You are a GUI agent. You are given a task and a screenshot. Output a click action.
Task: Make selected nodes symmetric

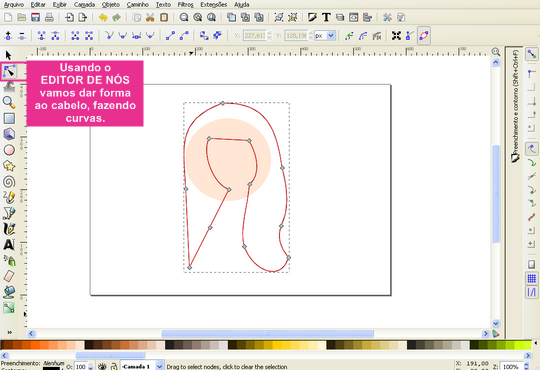[x=136, y=35]
